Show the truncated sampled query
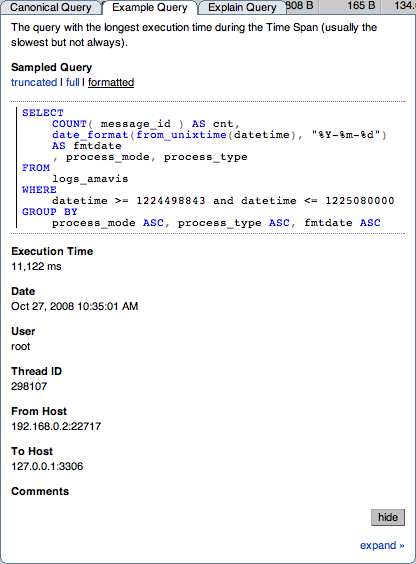The height and width of the screenshot is (564, 416). 34,82
